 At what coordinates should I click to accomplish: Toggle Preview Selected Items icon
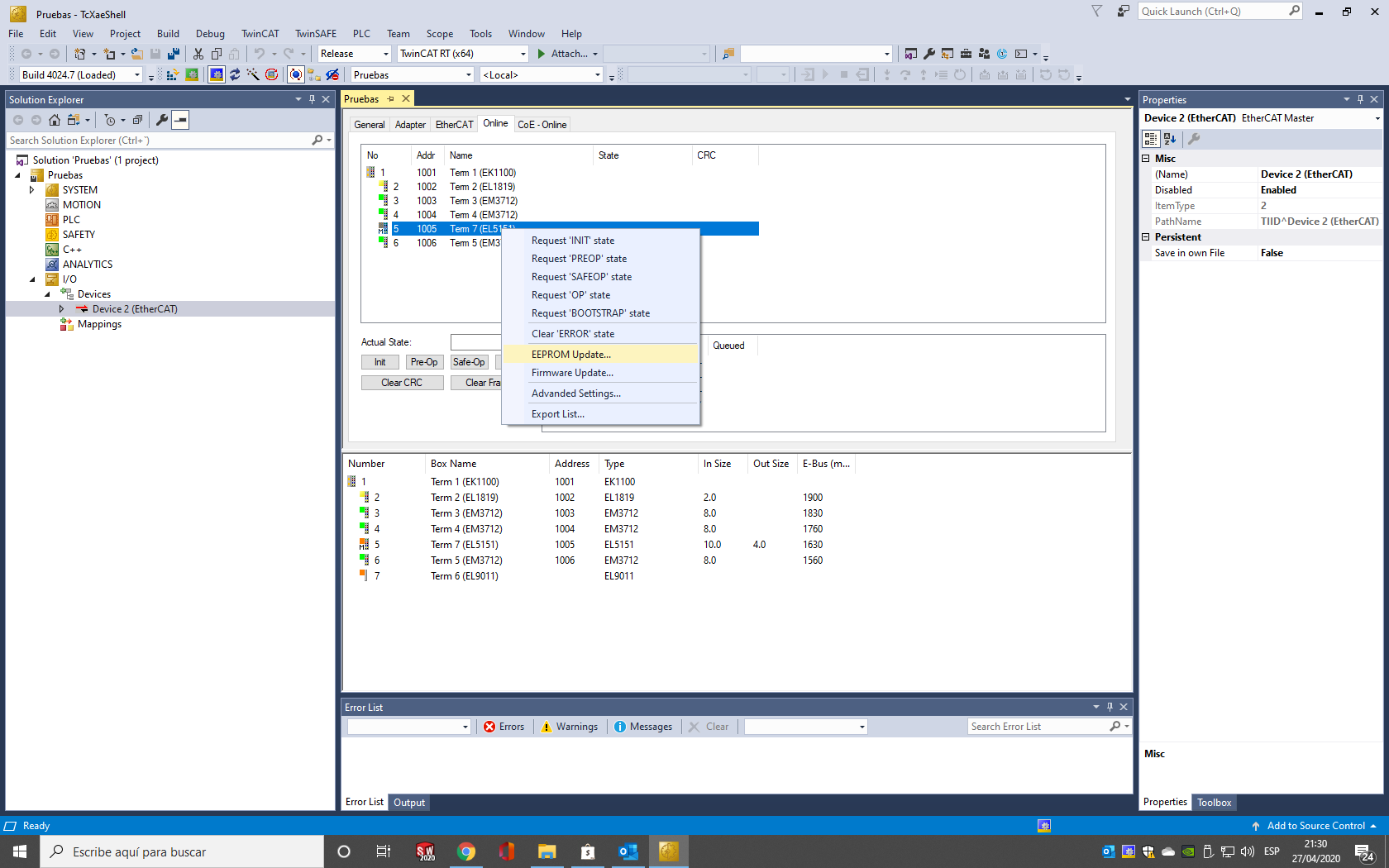coord(180,120)
